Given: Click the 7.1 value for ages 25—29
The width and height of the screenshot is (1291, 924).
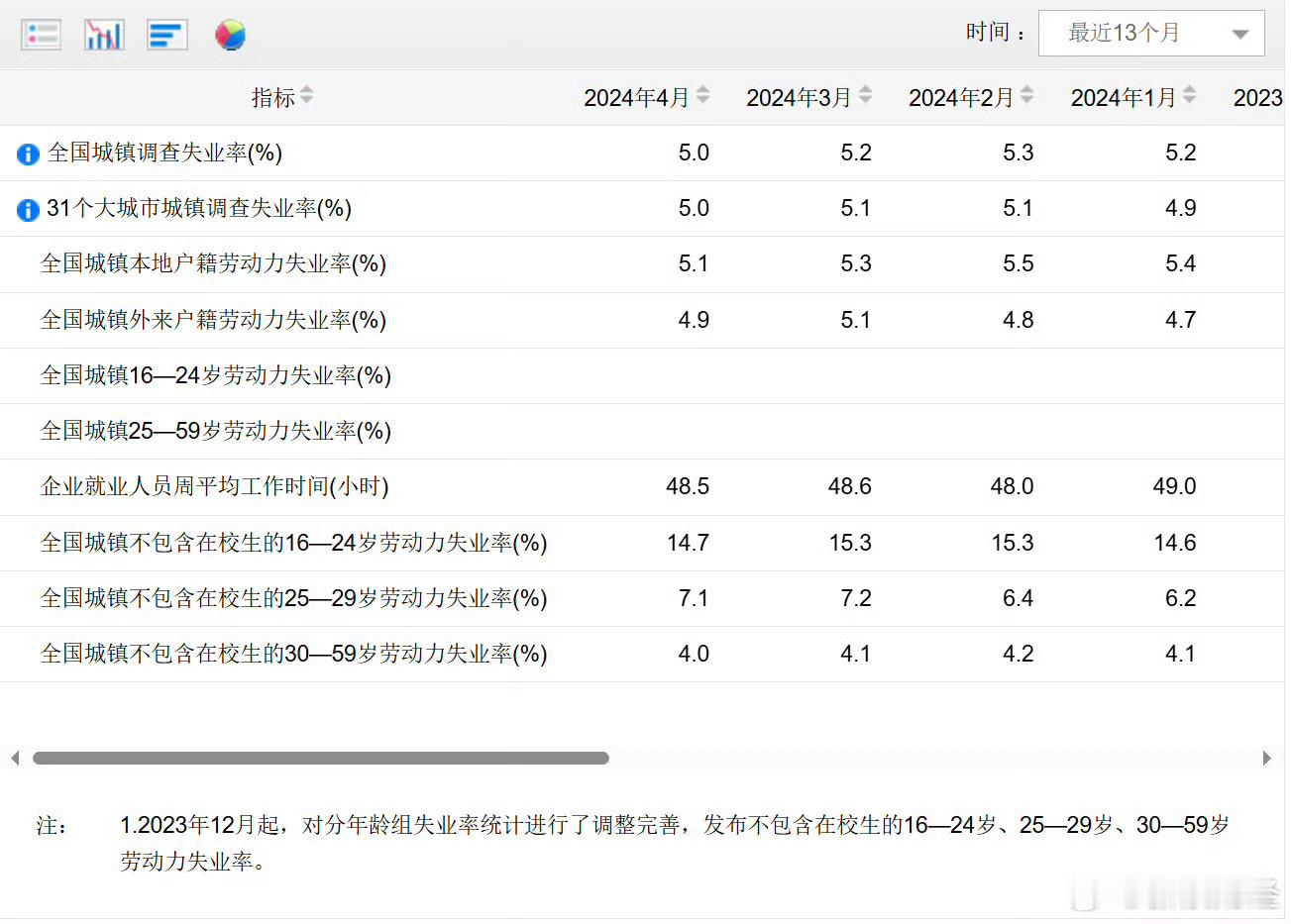Looking at the screenshot, I should tap(694, 598).
